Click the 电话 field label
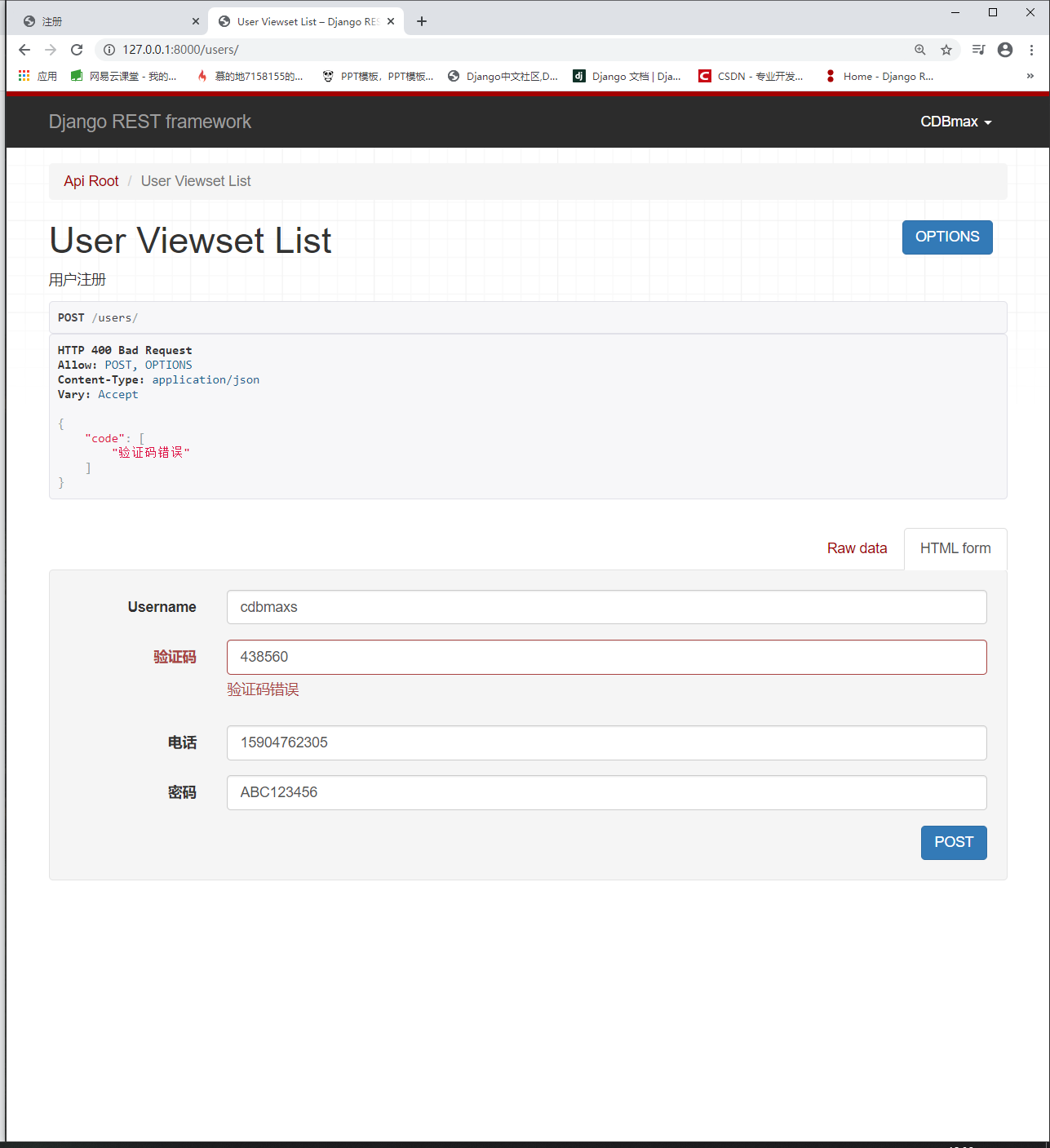 tap(182, 742)
